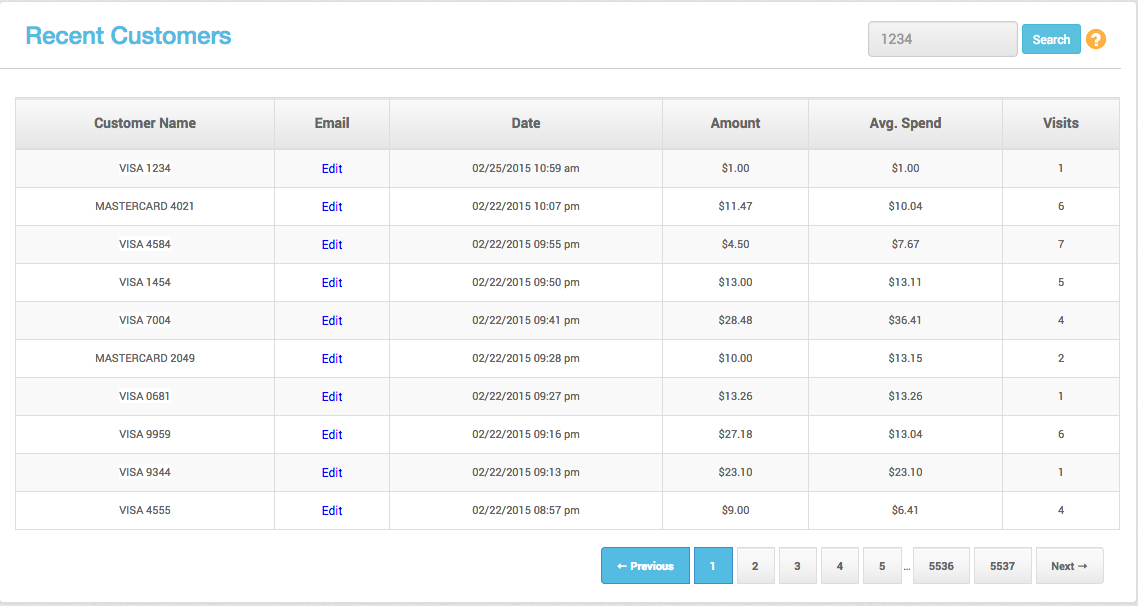Screen dimensions: 1138x606
Task: Select customer name VISA 4555
Action: (145, 510)
